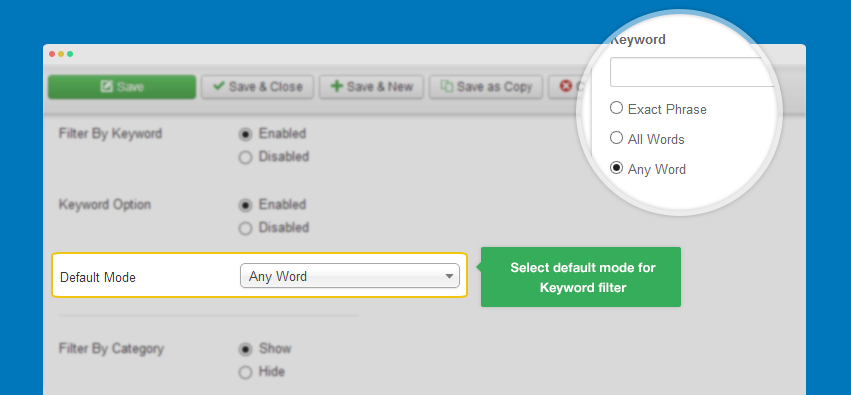The height and width of the screenshot is (395, 851).
Task: Select Disabled for Keyword Option
Action: tap(245, 228)
